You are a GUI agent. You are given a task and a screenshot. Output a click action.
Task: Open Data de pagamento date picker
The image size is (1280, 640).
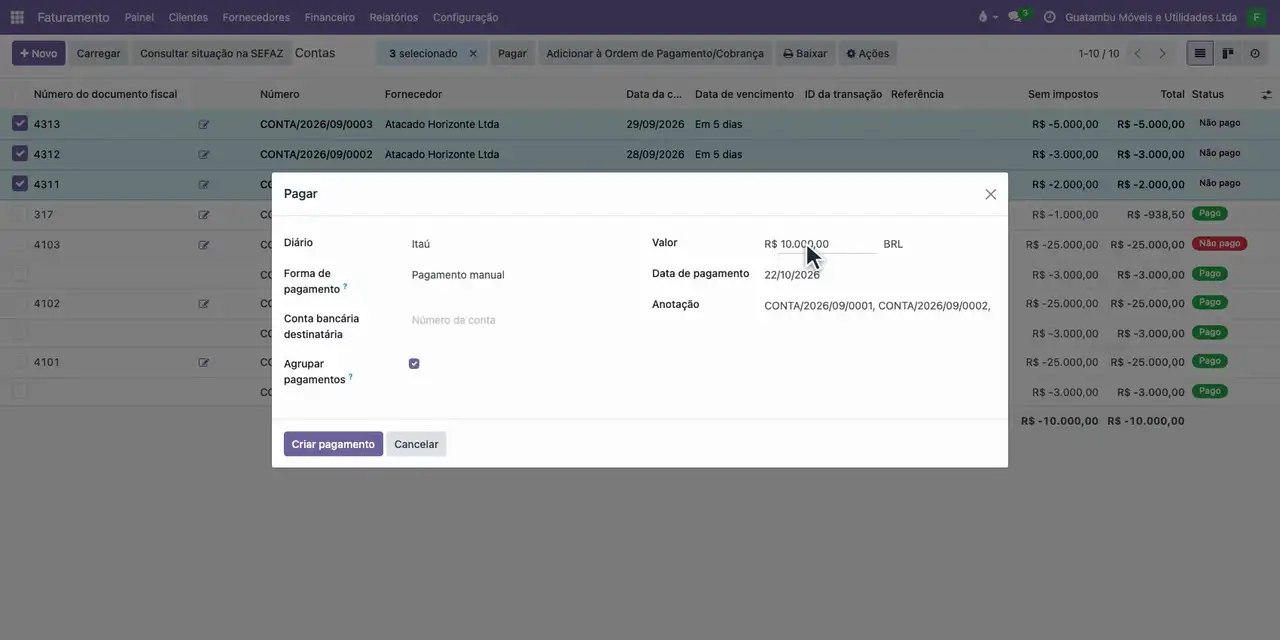[x=878, y=275]
